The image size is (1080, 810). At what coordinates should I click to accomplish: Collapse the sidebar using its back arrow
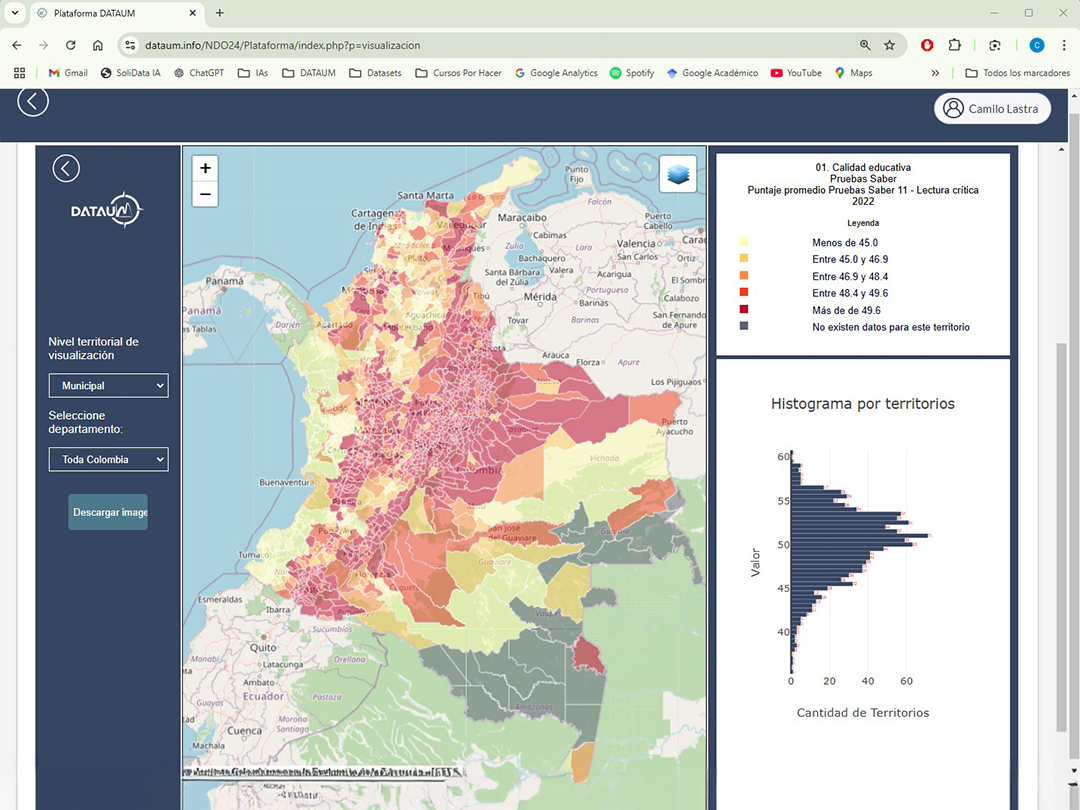click(x=66, y=168)
